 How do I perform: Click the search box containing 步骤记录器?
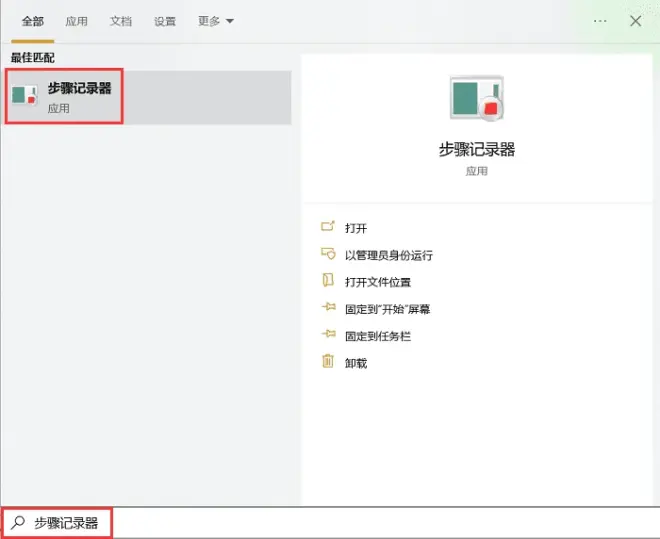[x=330, y=523]
